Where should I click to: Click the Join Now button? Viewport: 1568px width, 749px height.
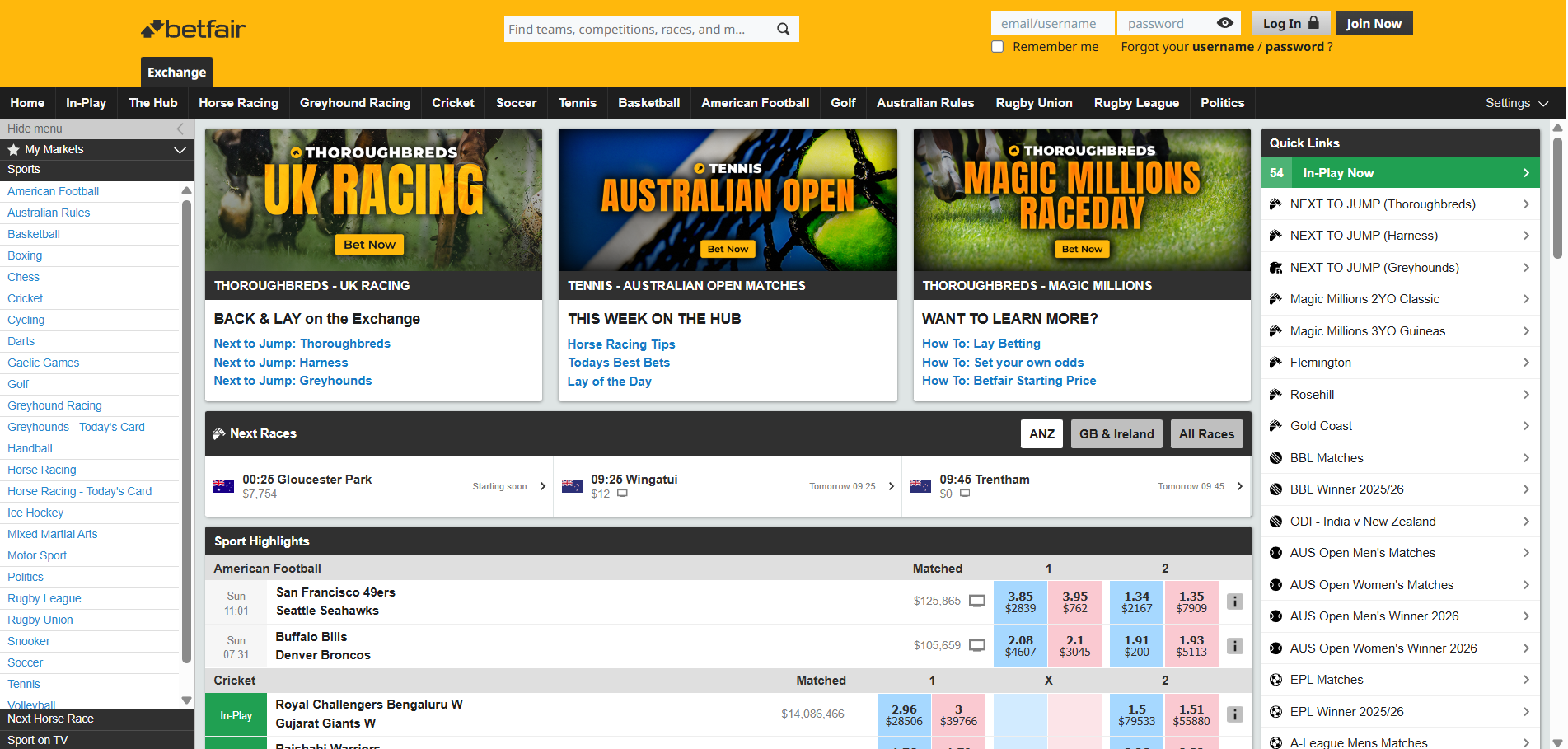click(x=1374, y=23)
